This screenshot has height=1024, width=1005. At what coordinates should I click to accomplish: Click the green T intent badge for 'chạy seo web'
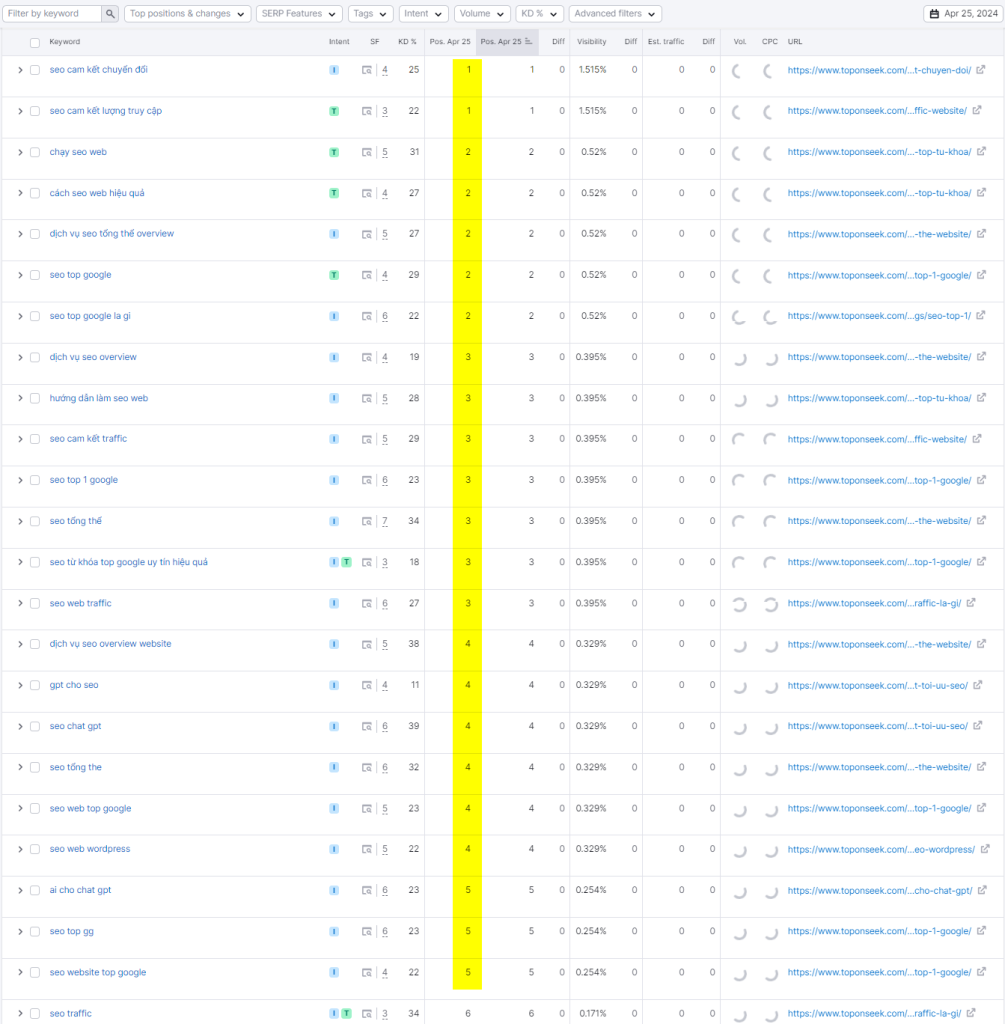coord(334,153)
